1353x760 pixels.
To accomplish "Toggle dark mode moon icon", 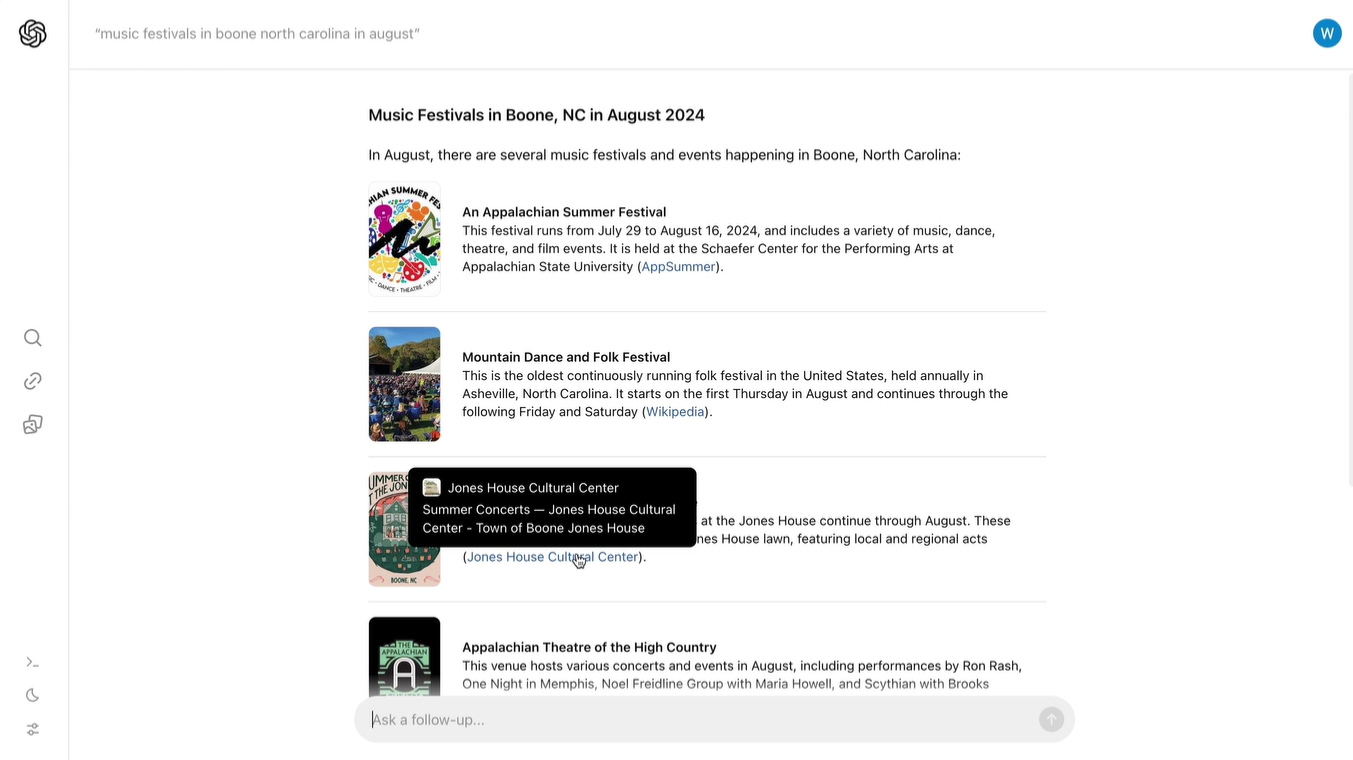I will [x=33, y=695].
